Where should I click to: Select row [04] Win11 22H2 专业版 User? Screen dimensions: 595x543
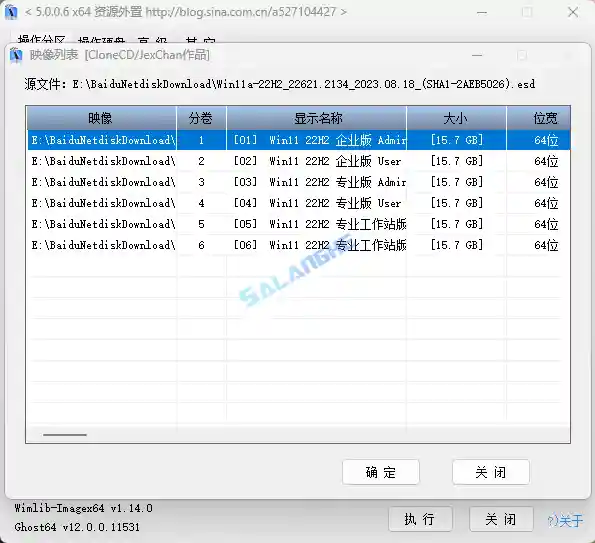coord(299,203)
